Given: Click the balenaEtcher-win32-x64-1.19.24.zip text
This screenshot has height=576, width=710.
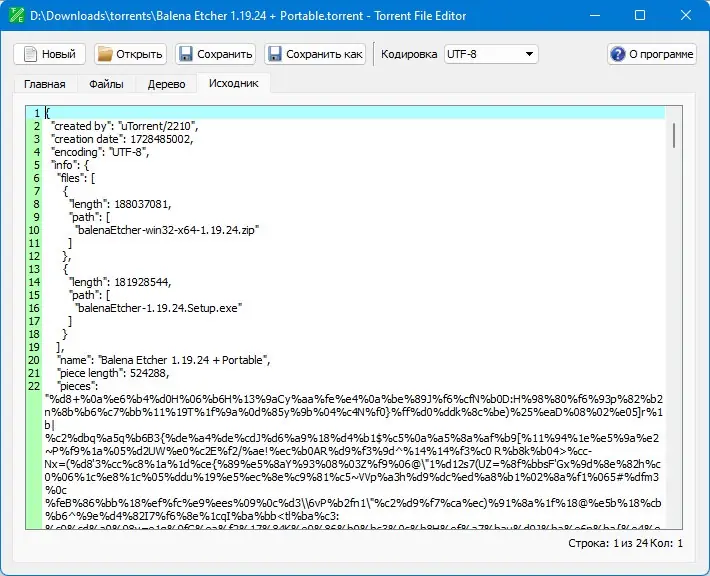Looking at the screenshot, I should (x=167, y=230).
